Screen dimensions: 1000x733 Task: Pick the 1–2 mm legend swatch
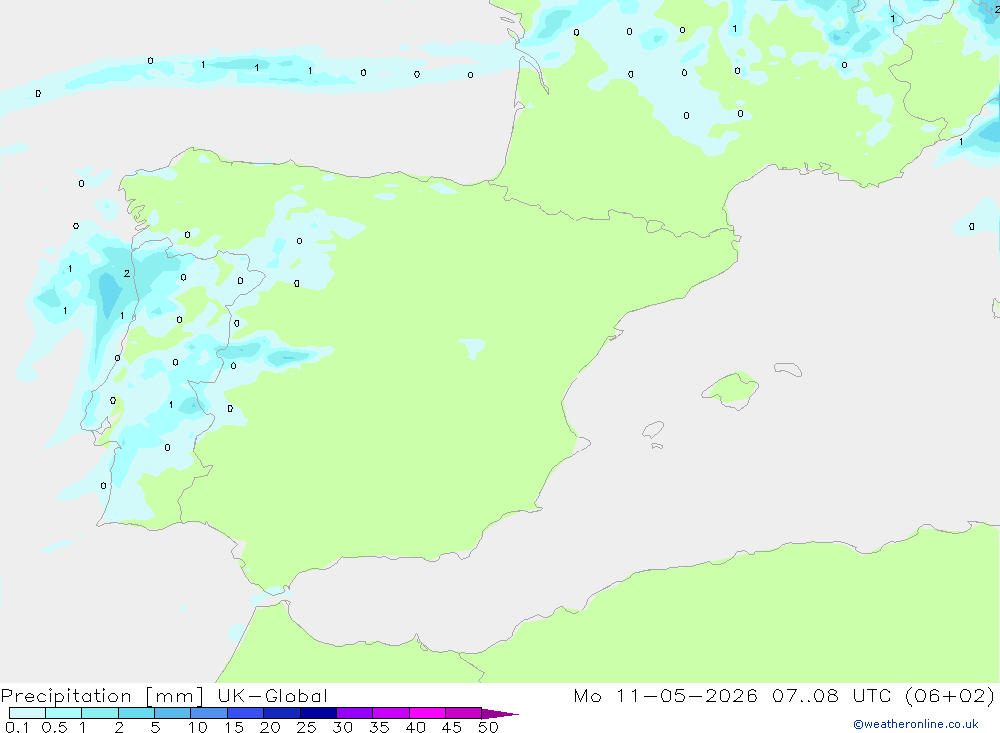click(100, 713)
